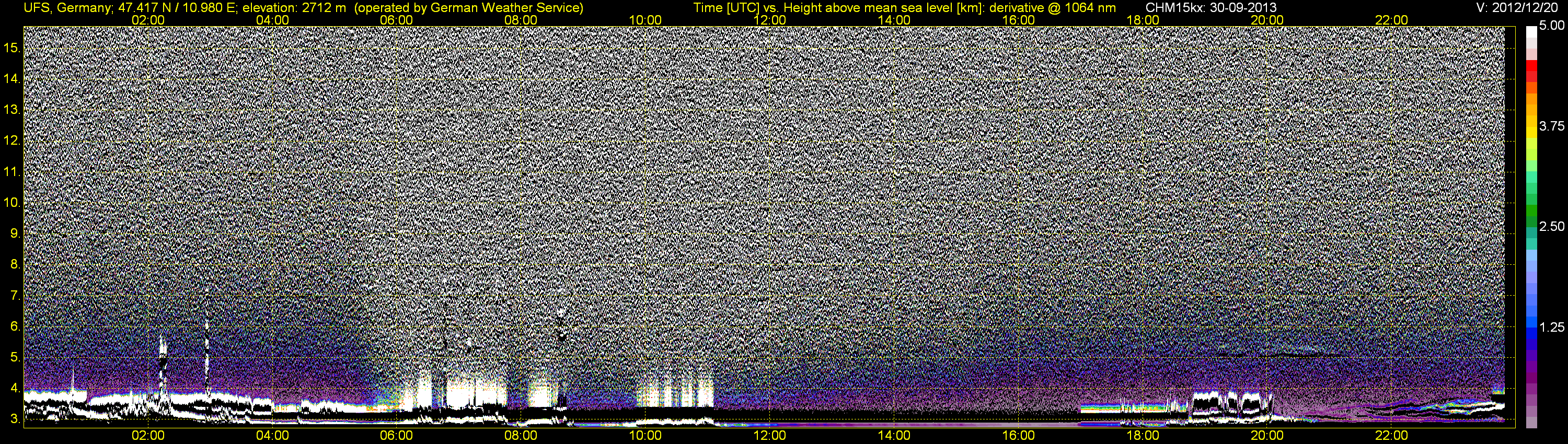Click the bottom time axis label 02:00
The height and width of the screenshot is (444, 1568).
tap(148, 436)
